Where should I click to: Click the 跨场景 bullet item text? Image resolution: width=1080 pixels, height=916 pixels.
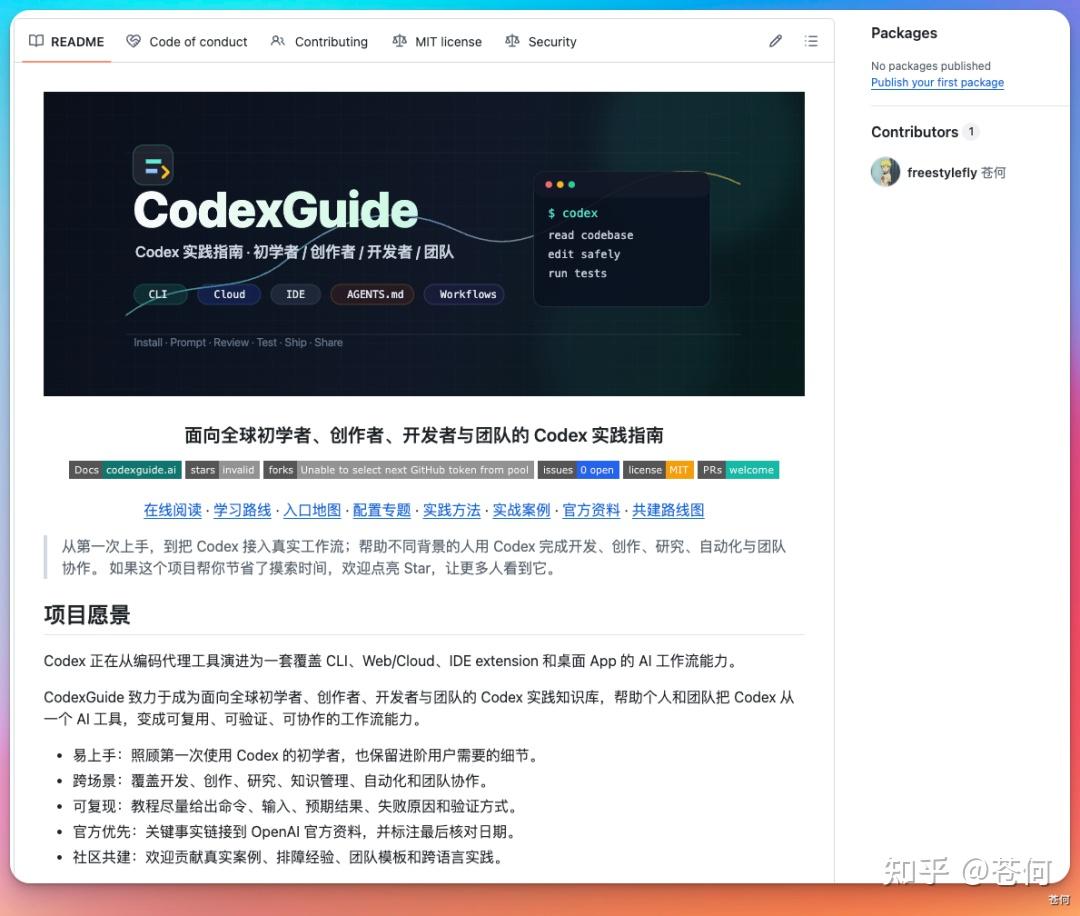pos(283,781)
